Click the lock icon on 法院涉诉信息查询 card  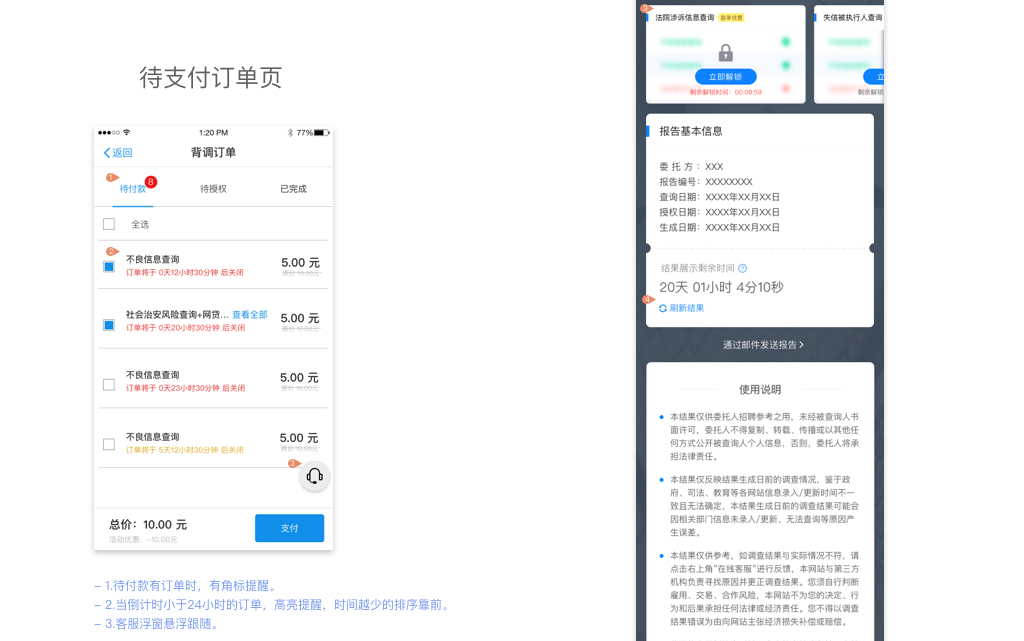click(725, 53)
